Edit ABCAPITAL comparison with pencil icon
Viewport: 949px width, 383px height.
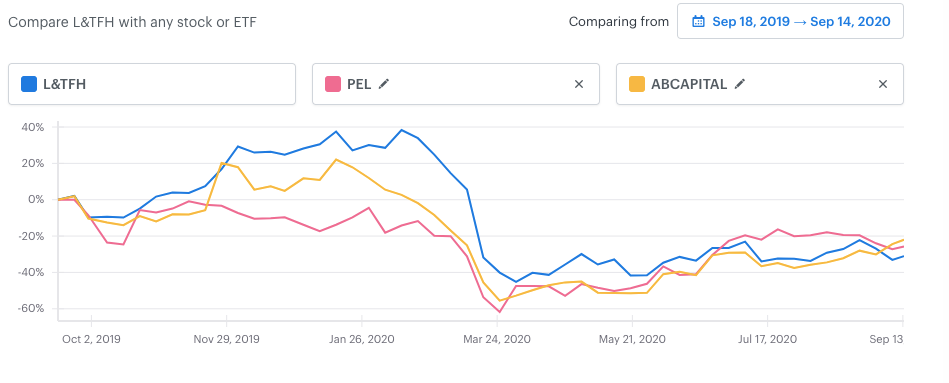click(739, 84)
